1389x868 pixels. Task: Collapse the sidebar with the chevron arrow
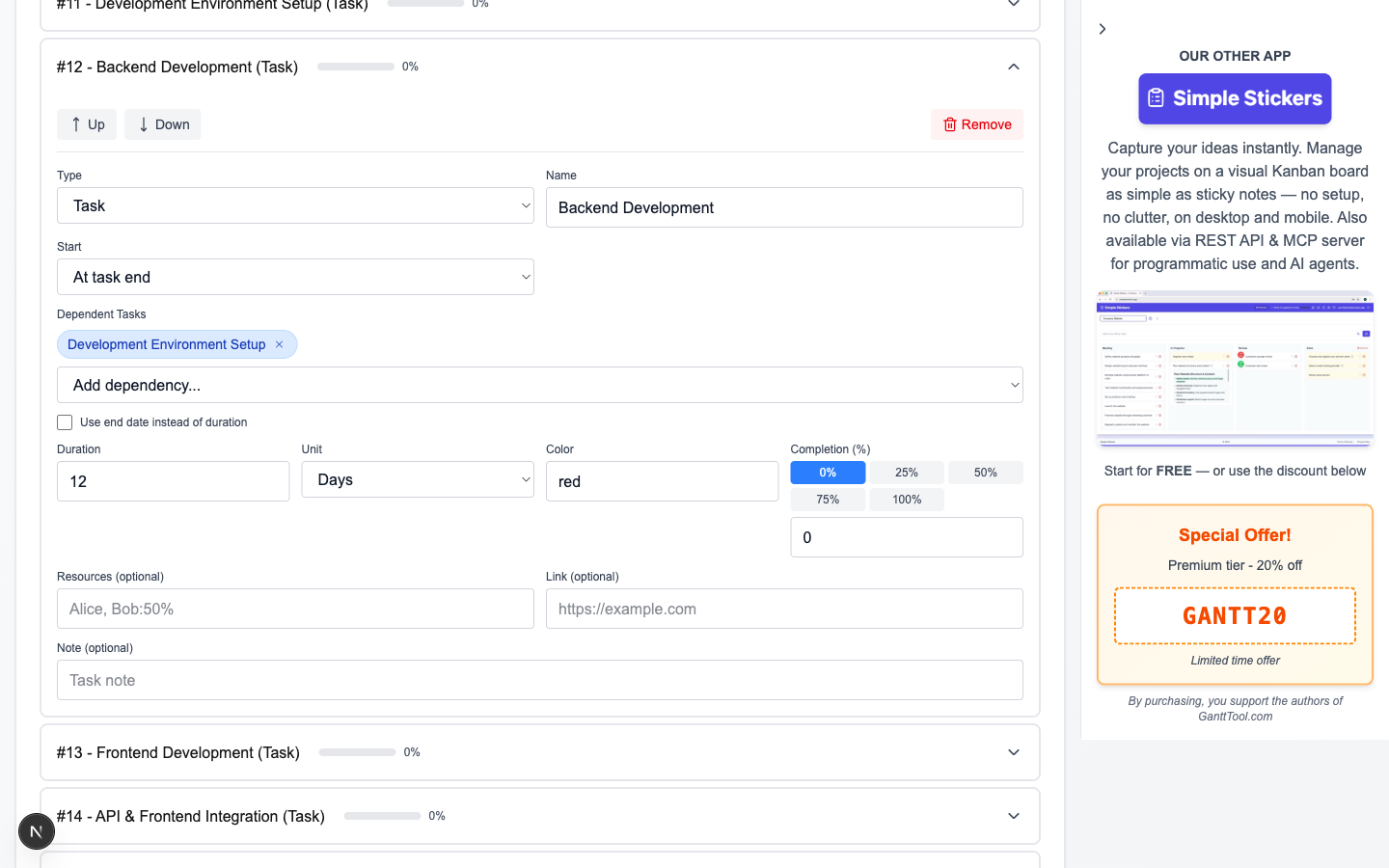pos(1103,29)
